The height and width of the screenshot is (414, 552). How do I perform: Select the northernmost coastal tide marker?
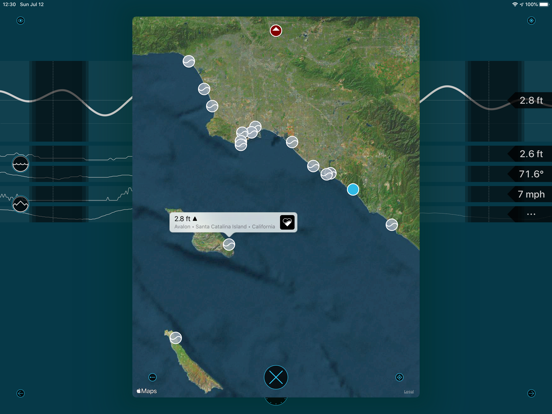click(189, 61)
